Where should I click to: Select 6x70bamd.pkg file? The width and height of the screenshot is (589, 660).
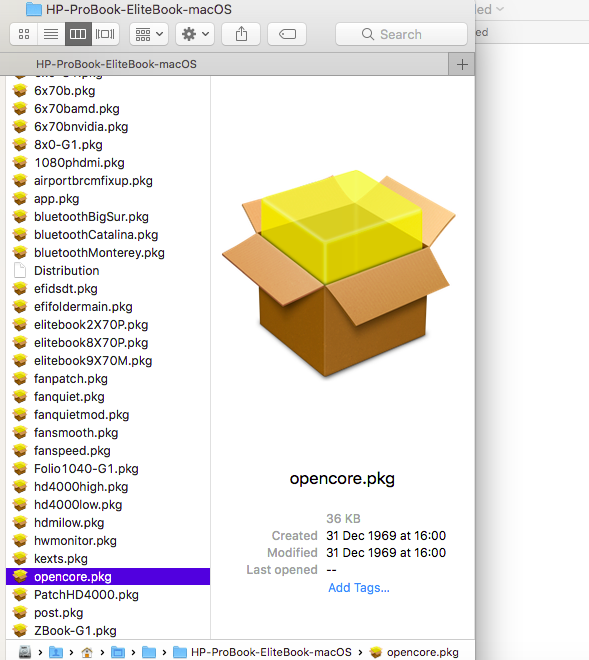point(108,109)
